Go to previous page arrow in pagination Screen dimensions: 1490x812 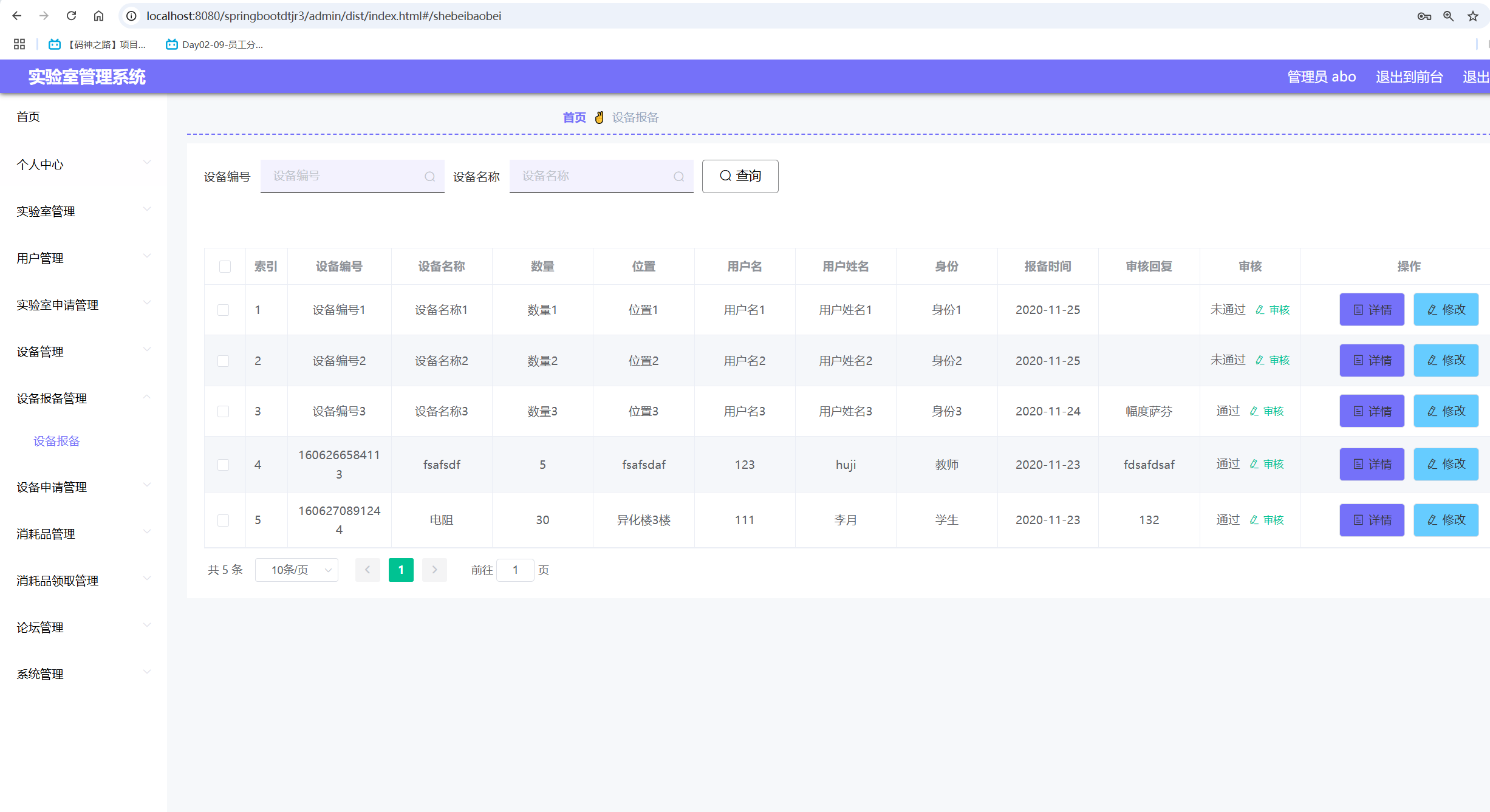pyautogui.click(x=367, y=570)
